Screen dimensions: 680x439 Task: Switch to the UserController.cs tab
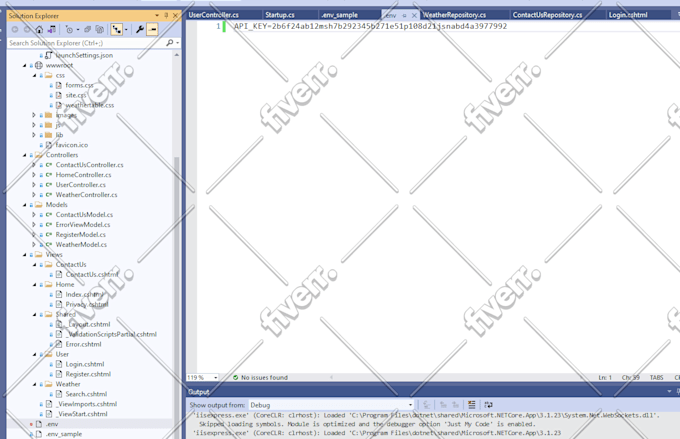click(x=214, y=15)
